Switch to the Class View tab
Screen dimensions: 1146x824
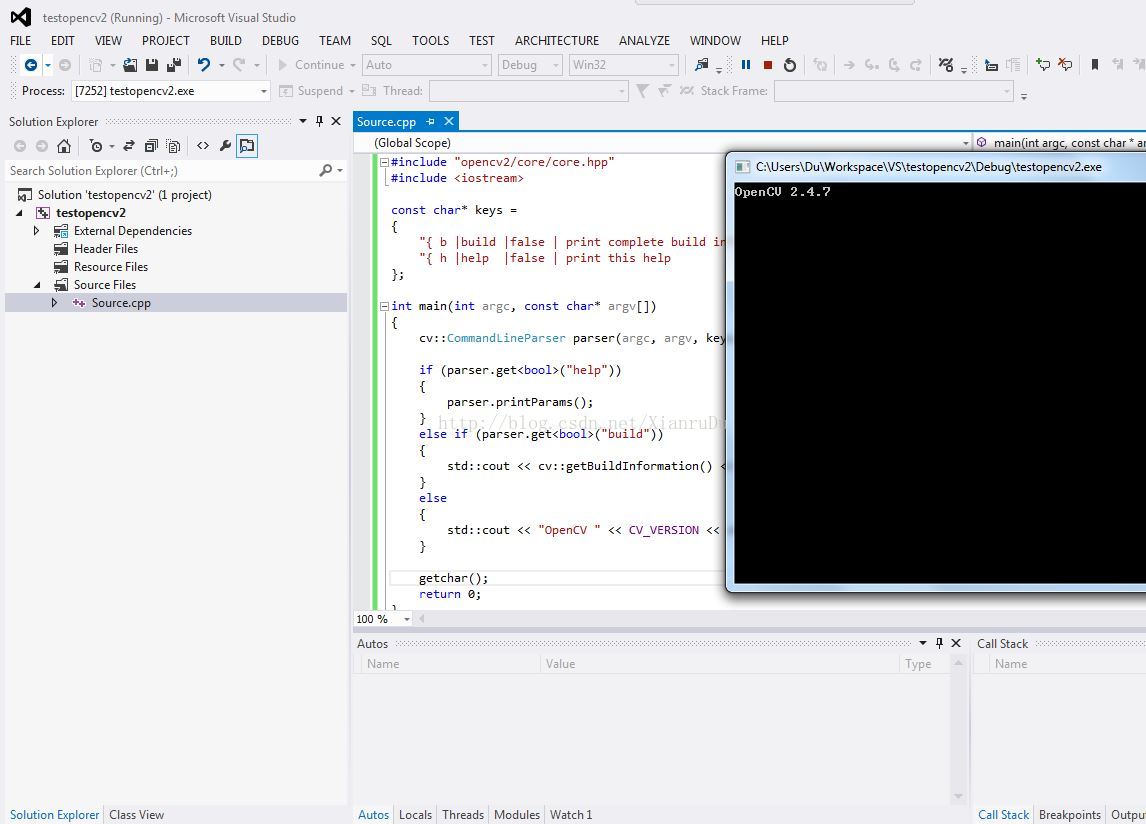coord(137,814)
